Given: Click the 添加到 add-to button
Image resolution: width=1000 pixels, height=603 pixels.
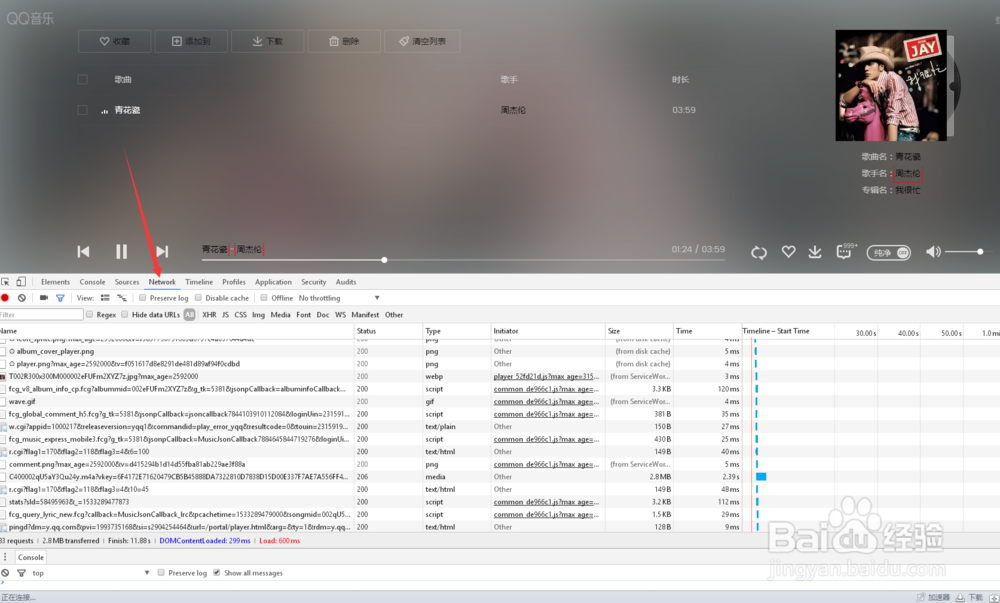Looking at the screenshot, I should [x=191, y=41].
